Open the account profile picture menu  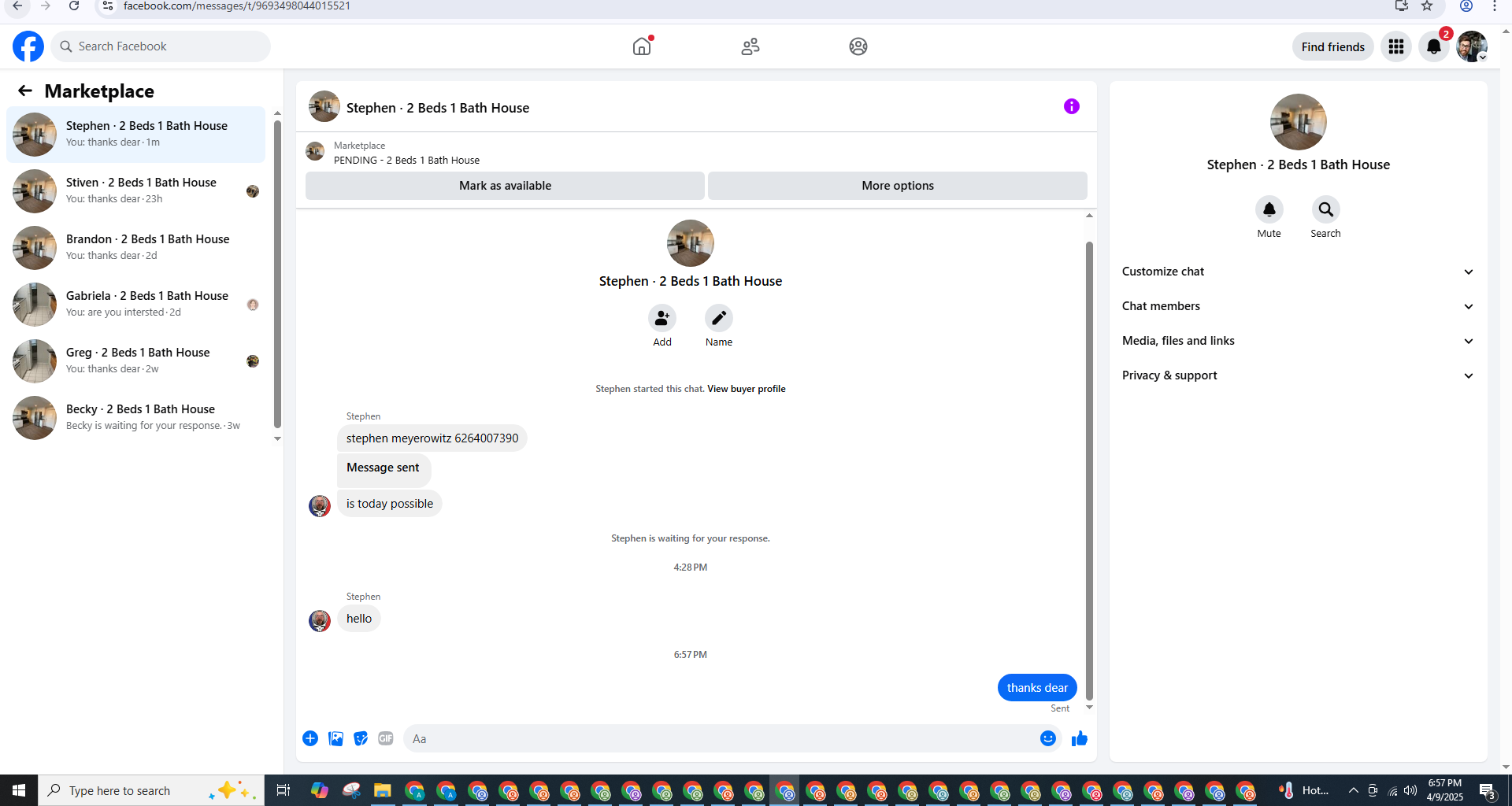[1472, 46]
